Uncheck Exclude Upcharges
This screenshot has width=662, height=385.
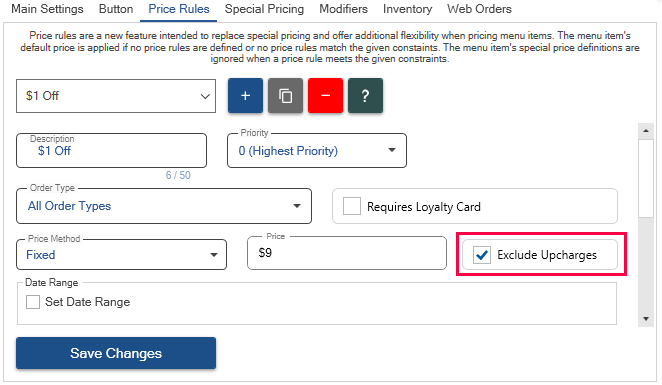[482, 255]
